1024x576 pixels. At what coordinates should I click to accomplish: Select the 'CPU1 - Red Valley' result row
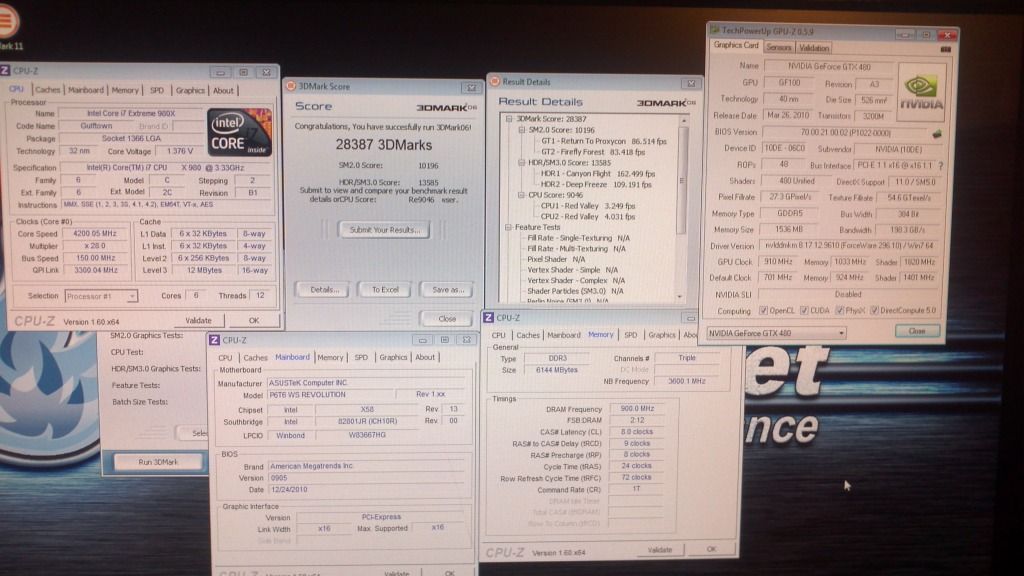point(588,206)
